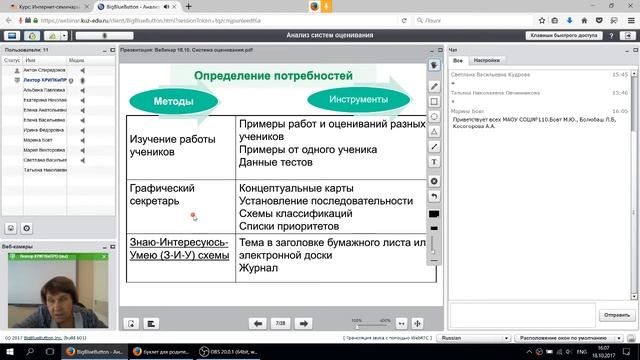Select the triangle shape tool
Viewport: 640px width, 360px height.
point(434,132)
